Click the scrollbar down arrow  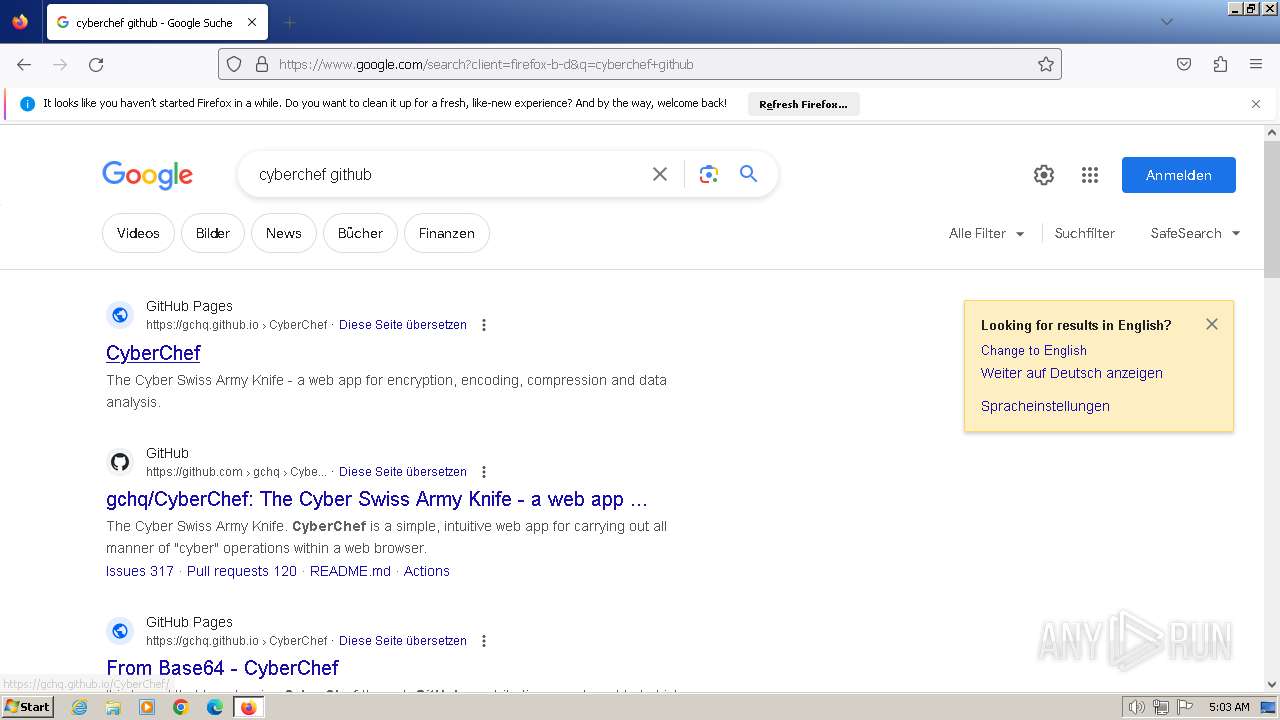click(x=1272, y=685)
